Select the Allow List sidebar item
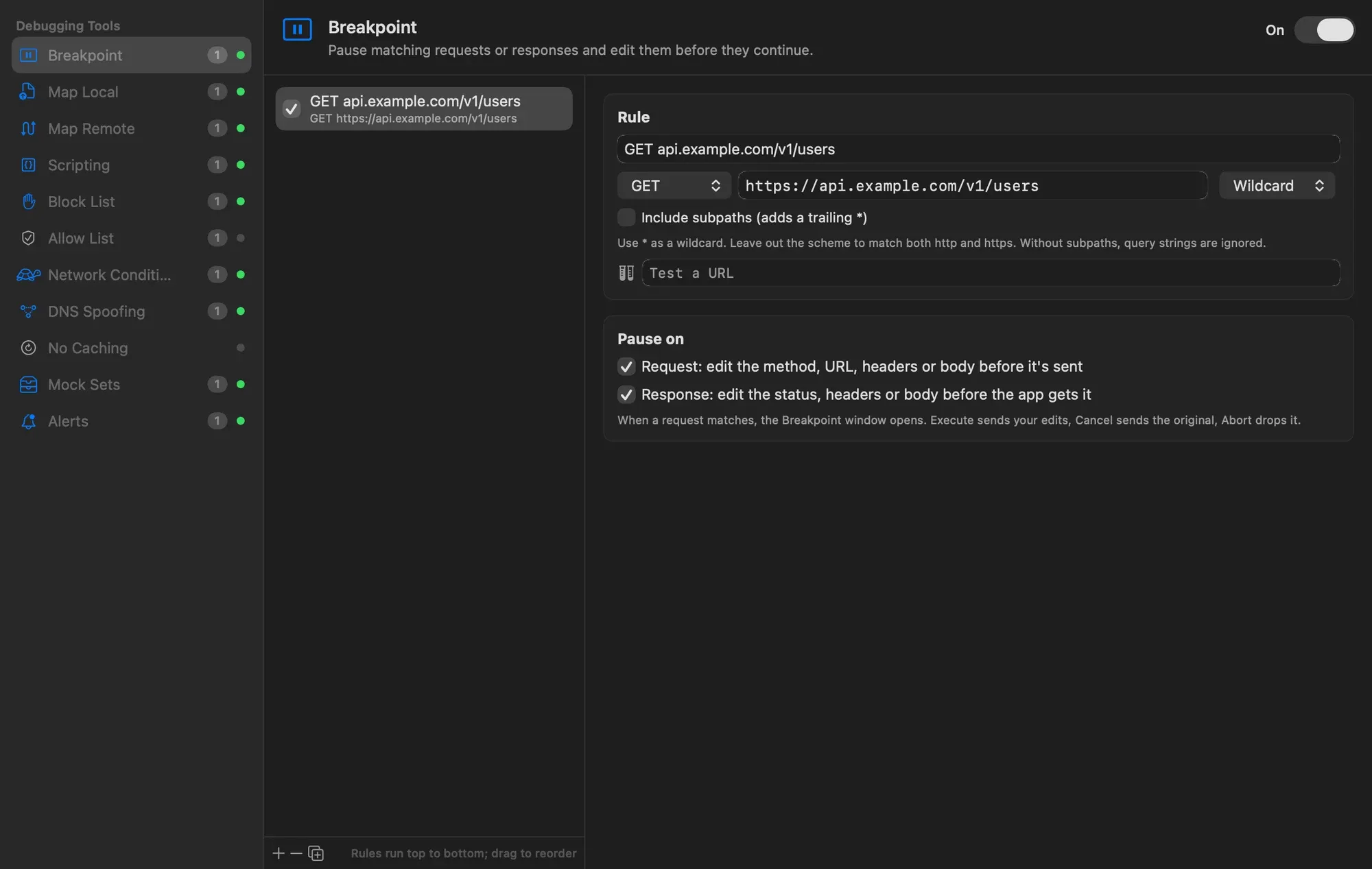This screenshot has height=869, width=1372. coord(131,238)
